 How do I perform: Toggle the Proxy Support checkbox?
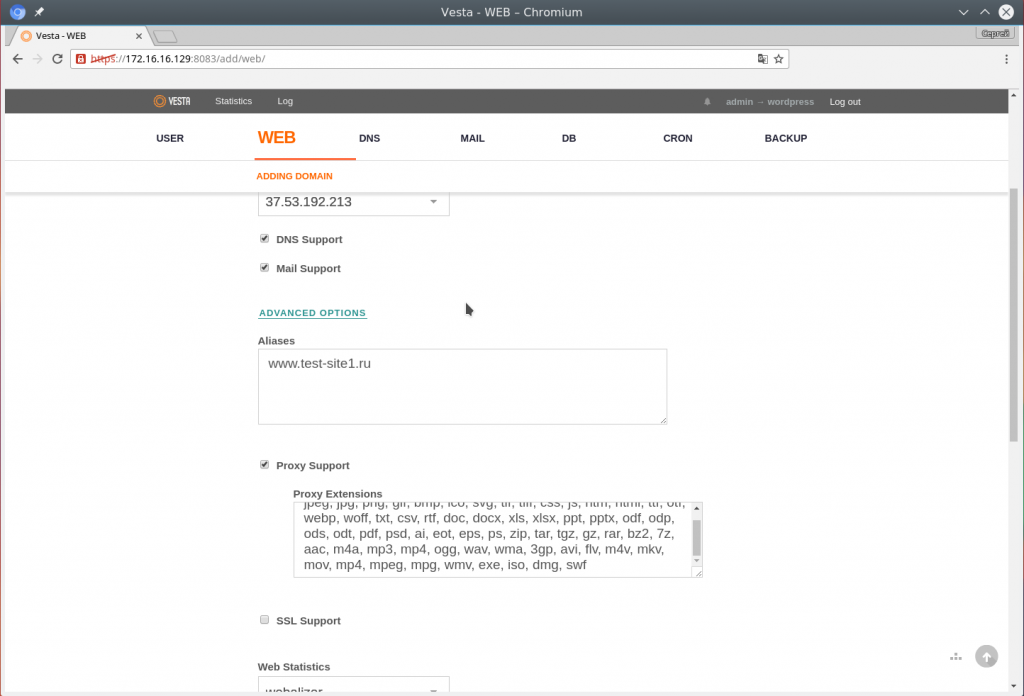point(265,465)
